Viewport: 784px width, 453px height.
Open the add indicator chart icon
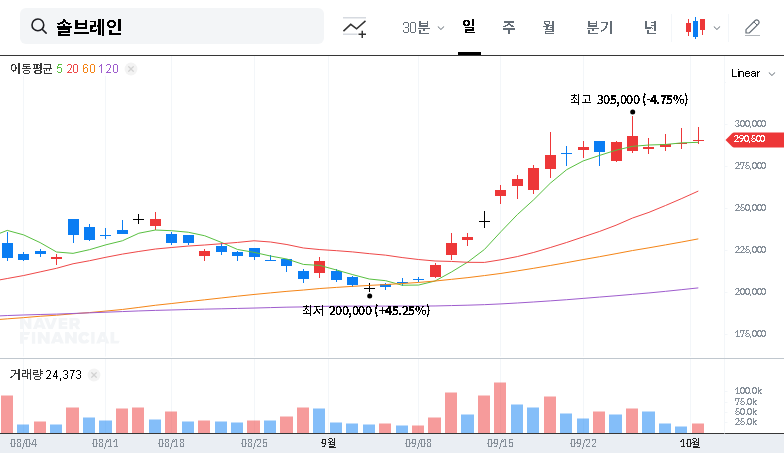click(354, 28)
